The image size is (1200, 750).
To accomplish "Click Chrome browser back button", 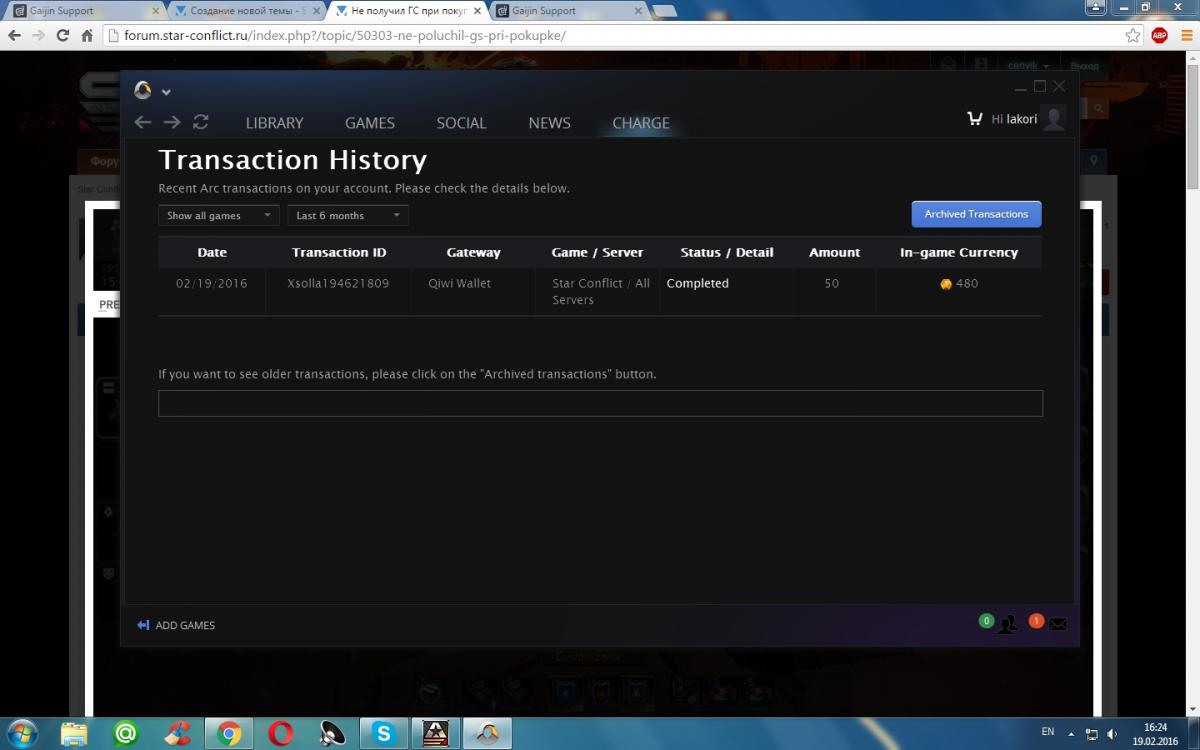I will (15, 35).
